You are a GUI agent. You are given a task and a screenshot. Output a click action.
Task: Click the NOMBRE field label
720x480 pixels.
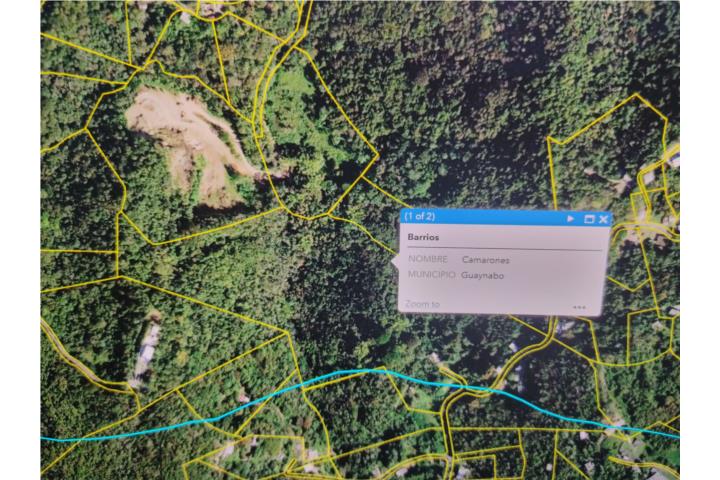pos(428,259)
